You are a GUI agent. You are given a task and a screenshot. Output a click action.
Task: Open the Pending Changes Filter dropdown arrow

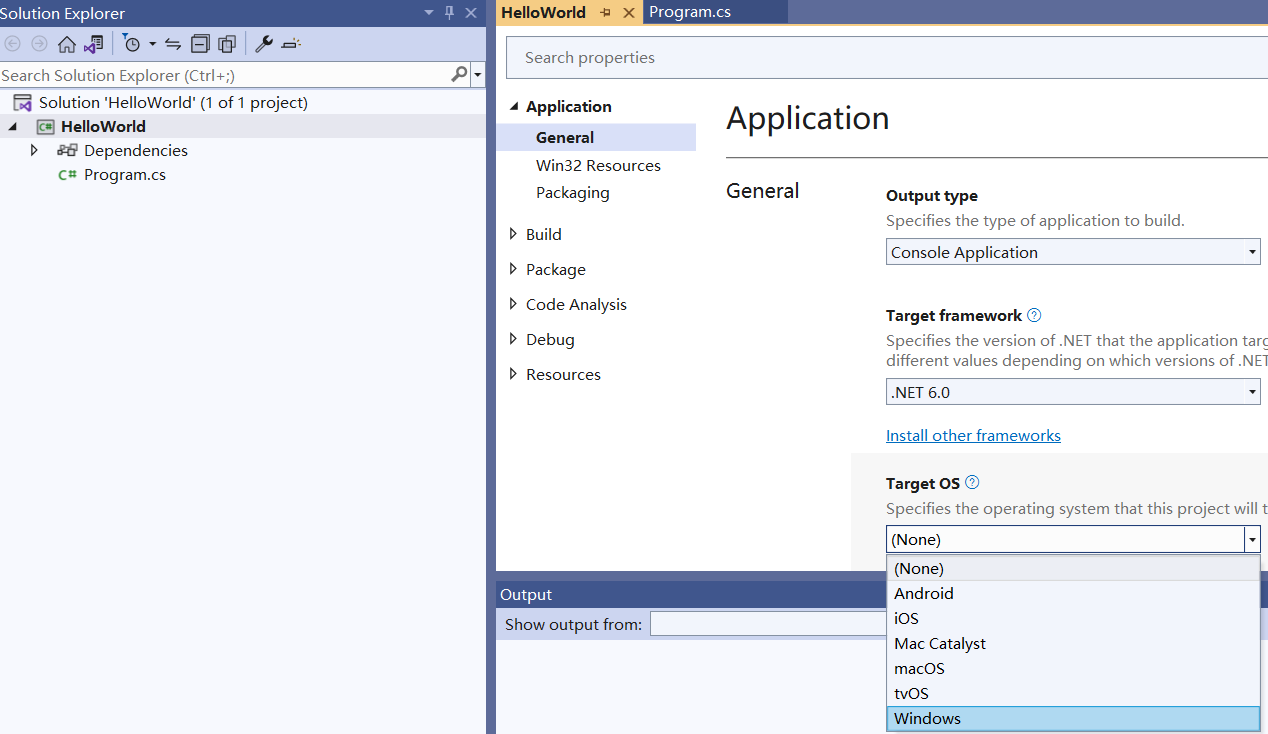point(152,44)
